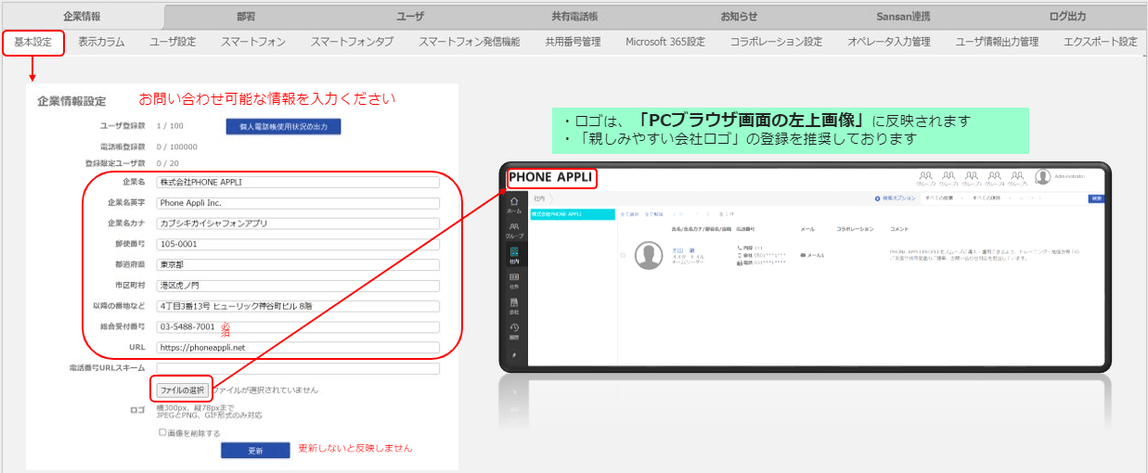Open the ユーザ情報出力管理 sub-tab

click(x=996, y=42)
